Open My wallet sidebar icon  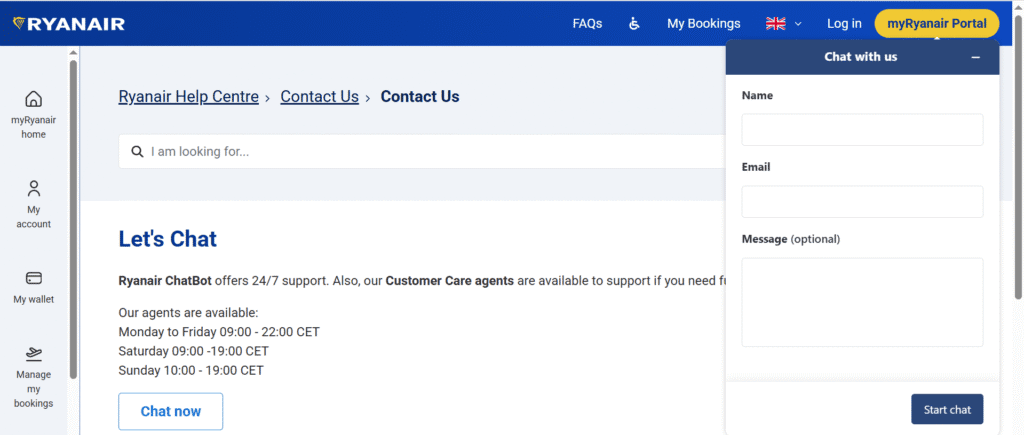pyautogui.click(x=33, y=278)
